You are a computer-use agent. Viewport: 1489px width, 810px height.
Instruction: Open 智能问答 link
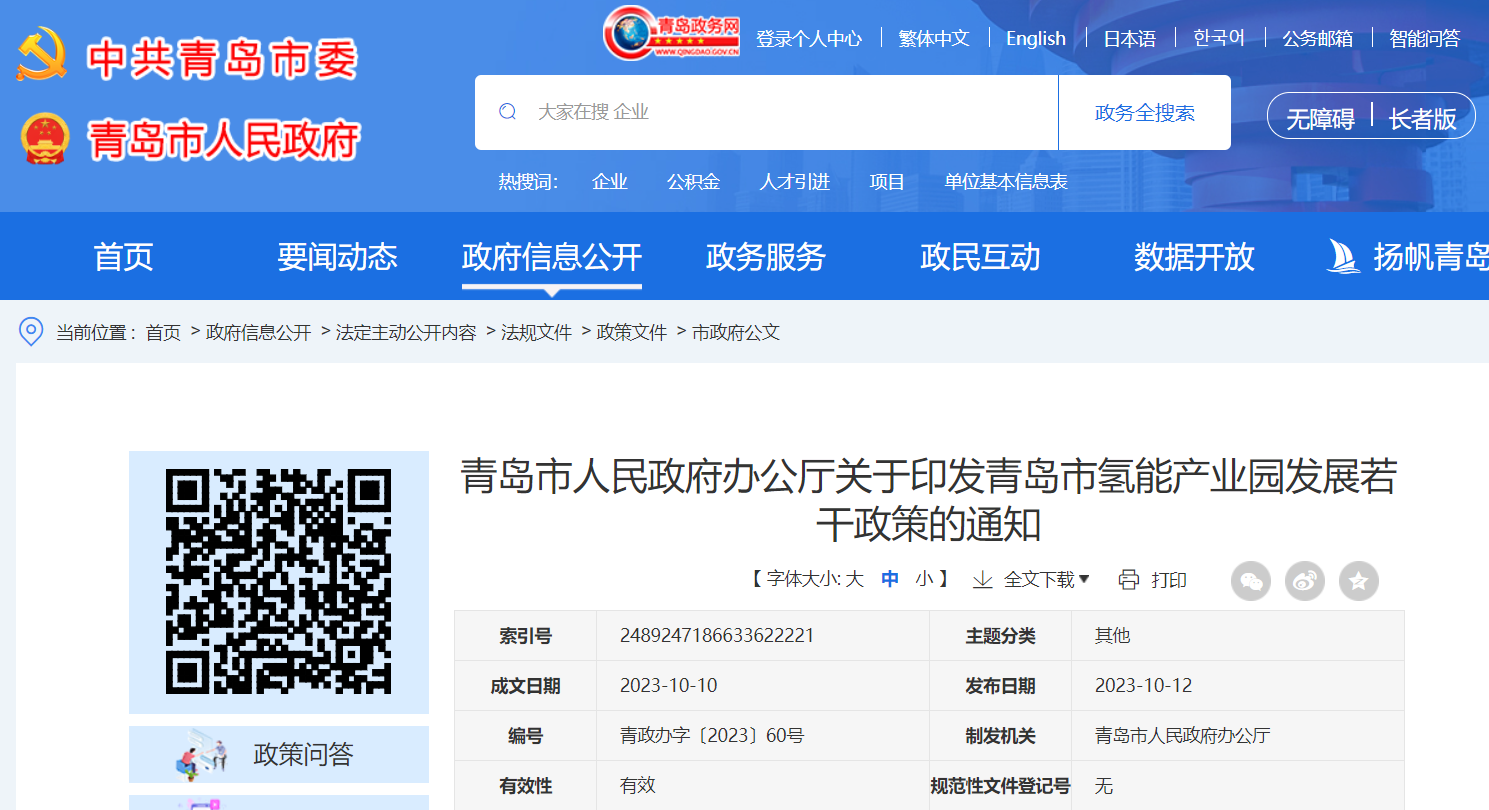(1425, 38)
